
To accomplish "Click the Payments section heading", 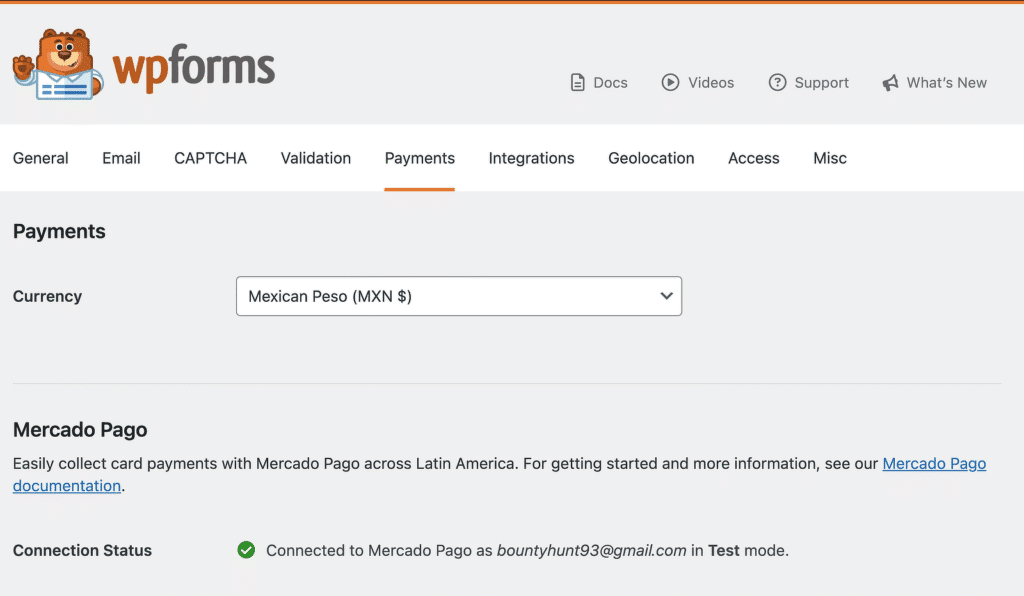I will click(x=59, y=231).
